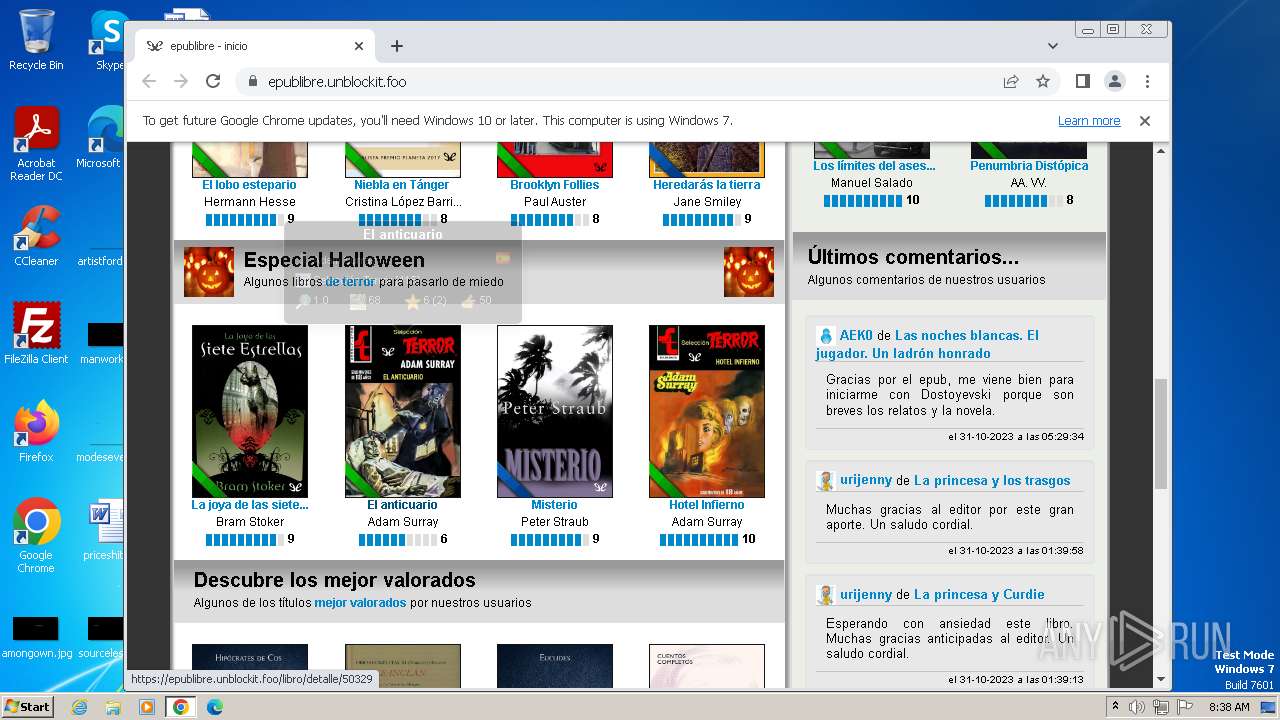The image size is (1280, 720).
Task: Click the Misterio title link
Action: click(555, 505)
